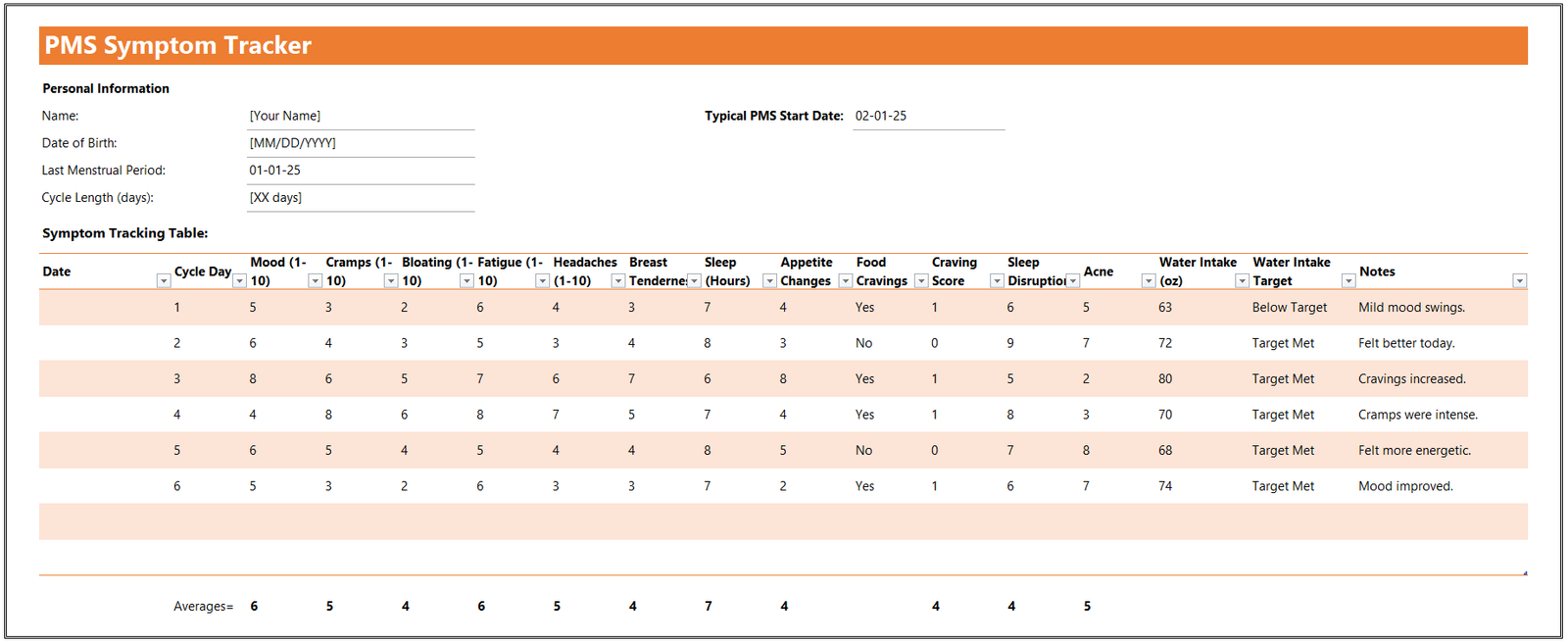Select Food Cravings 'Yes' in 'Cramps were intense.' row
Viewport: 1568px width, 643px height.
tap(864, 415)
